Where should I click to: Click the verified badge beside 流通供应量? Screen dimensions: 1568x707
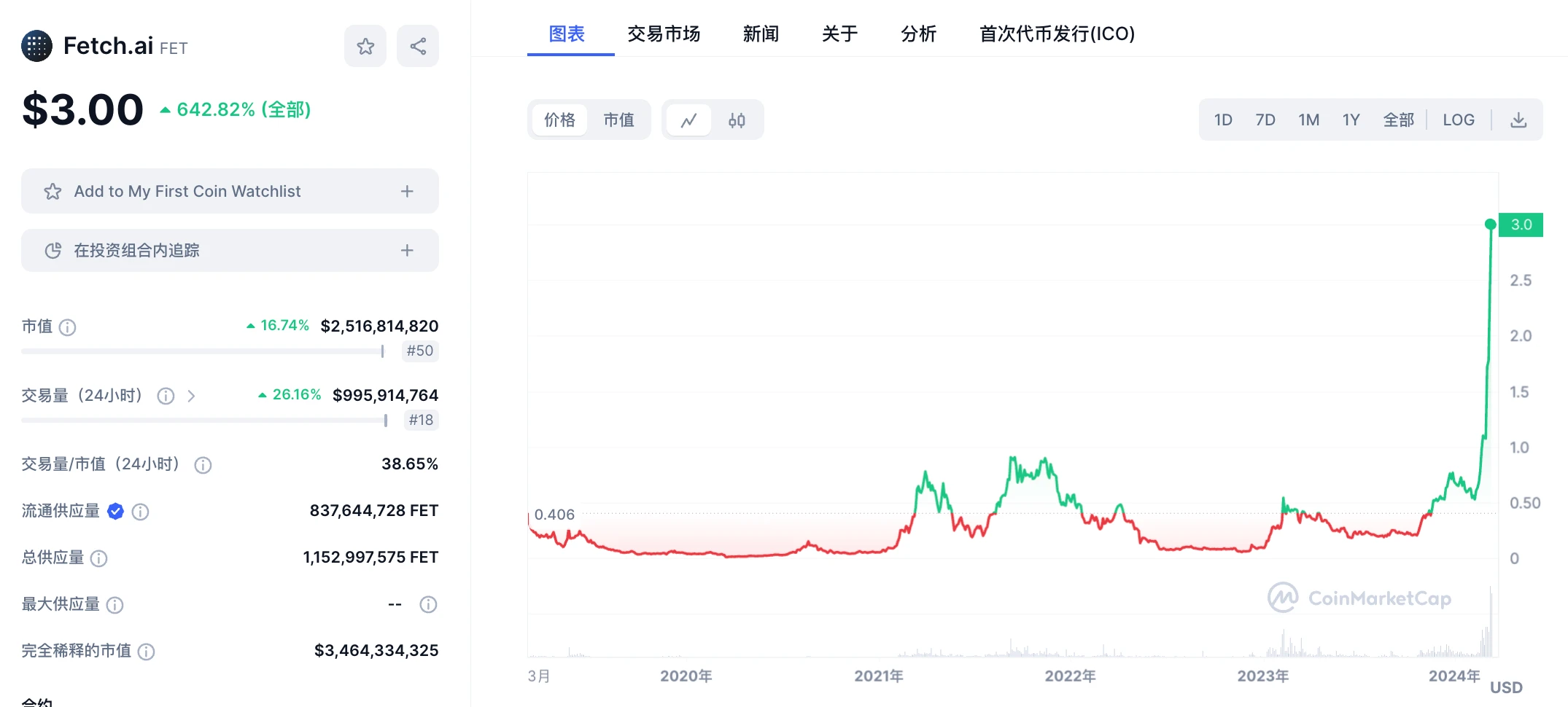point(115,511)
